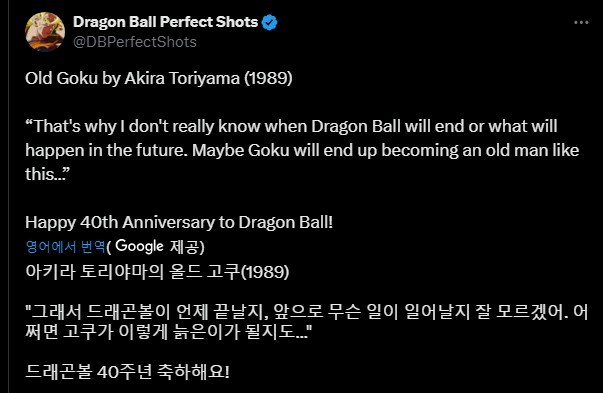Click the blue verified checkmark badge
This screenshot has width=603, height=393.
[x=269, y=22]
